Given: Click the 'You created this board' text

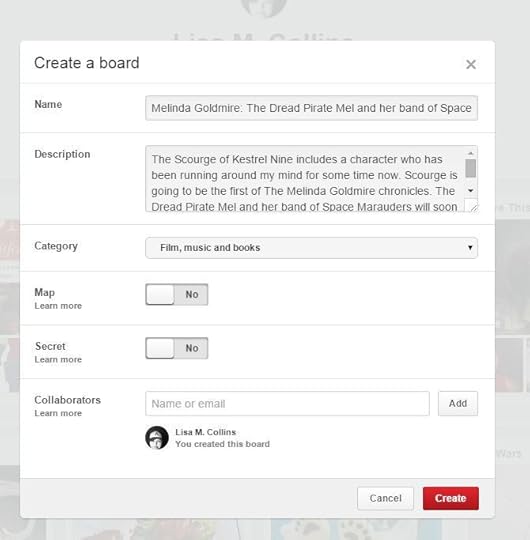Looking at the screenshot, I should click(222, 444).
